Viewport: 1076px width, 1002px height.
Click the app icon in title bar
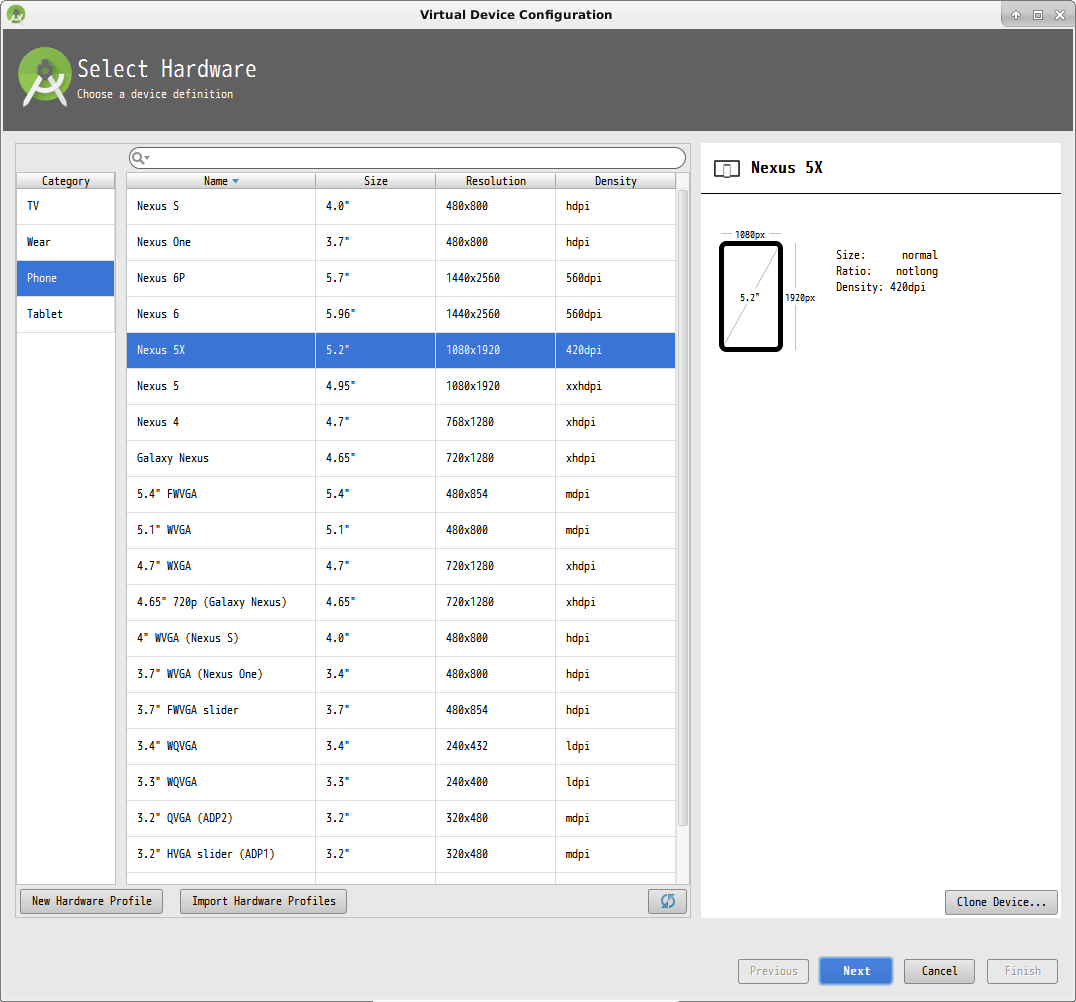click(15, 14)
